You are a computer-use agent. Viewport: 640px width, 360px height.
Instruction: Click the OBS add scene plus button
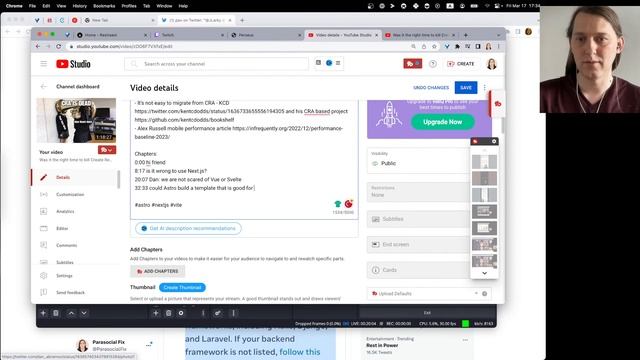pos(43,313)
